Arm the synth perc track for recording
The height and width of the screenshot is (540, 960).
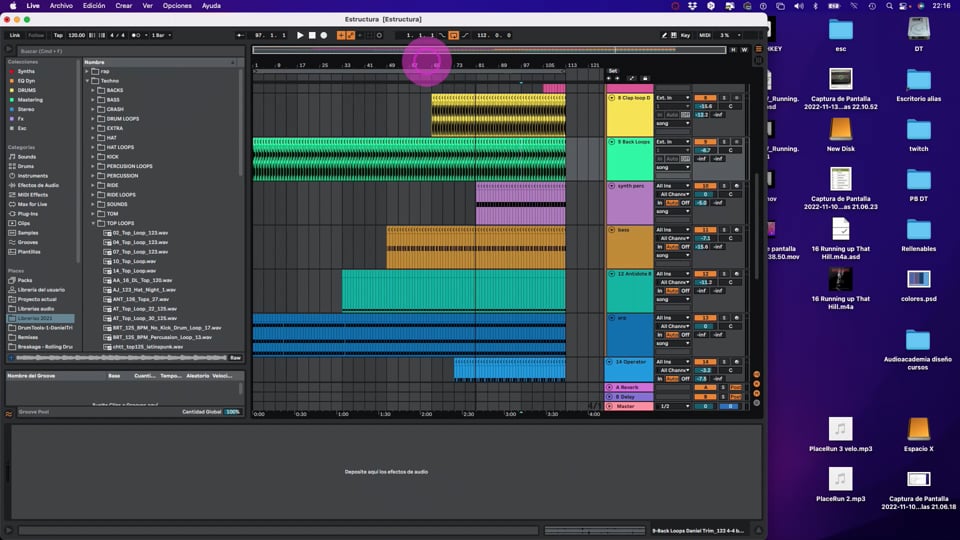click(737, 186)
